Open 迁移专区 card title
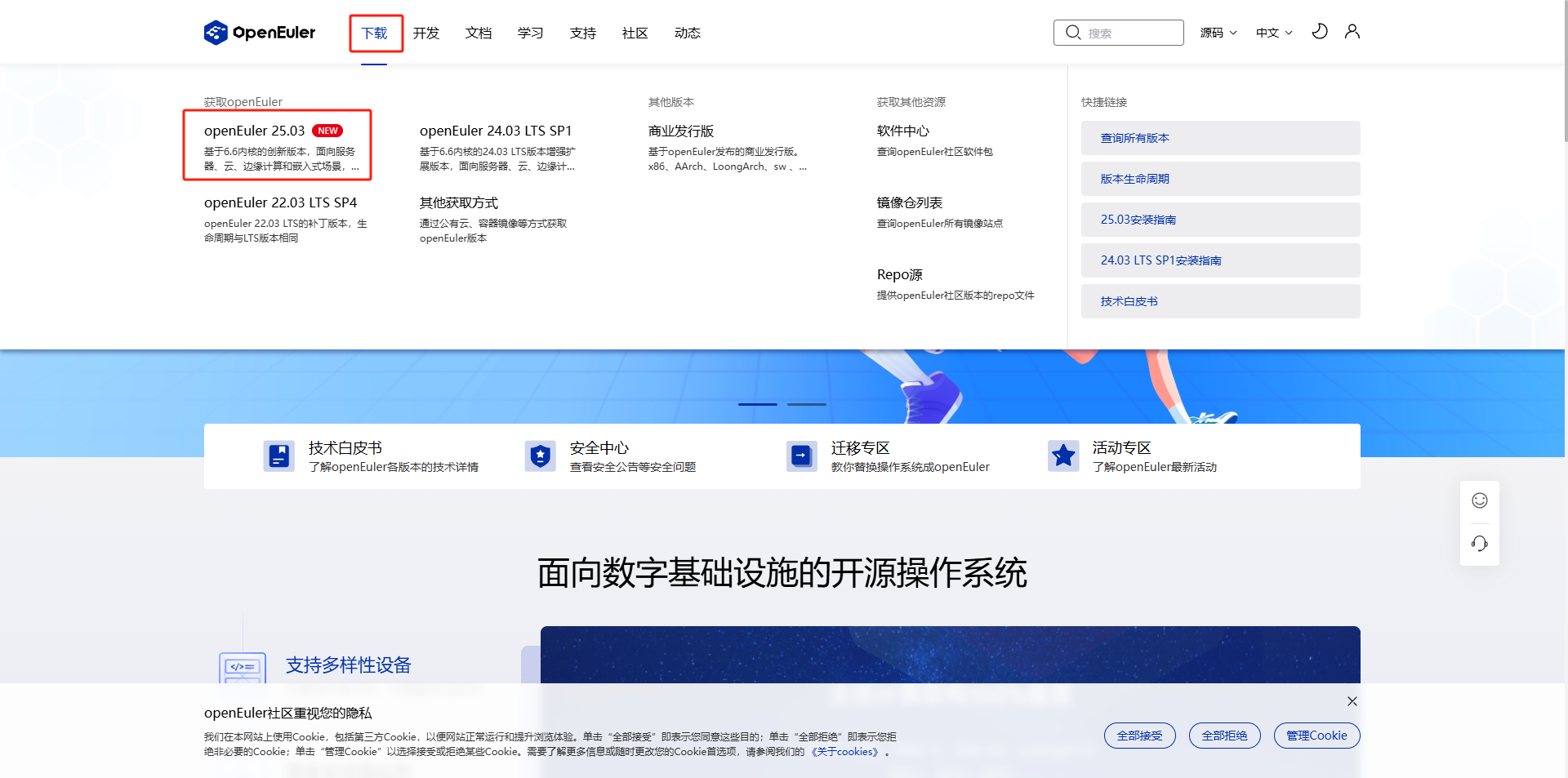The height and width of the screenshot is (778, 1568). coord(861,447)
